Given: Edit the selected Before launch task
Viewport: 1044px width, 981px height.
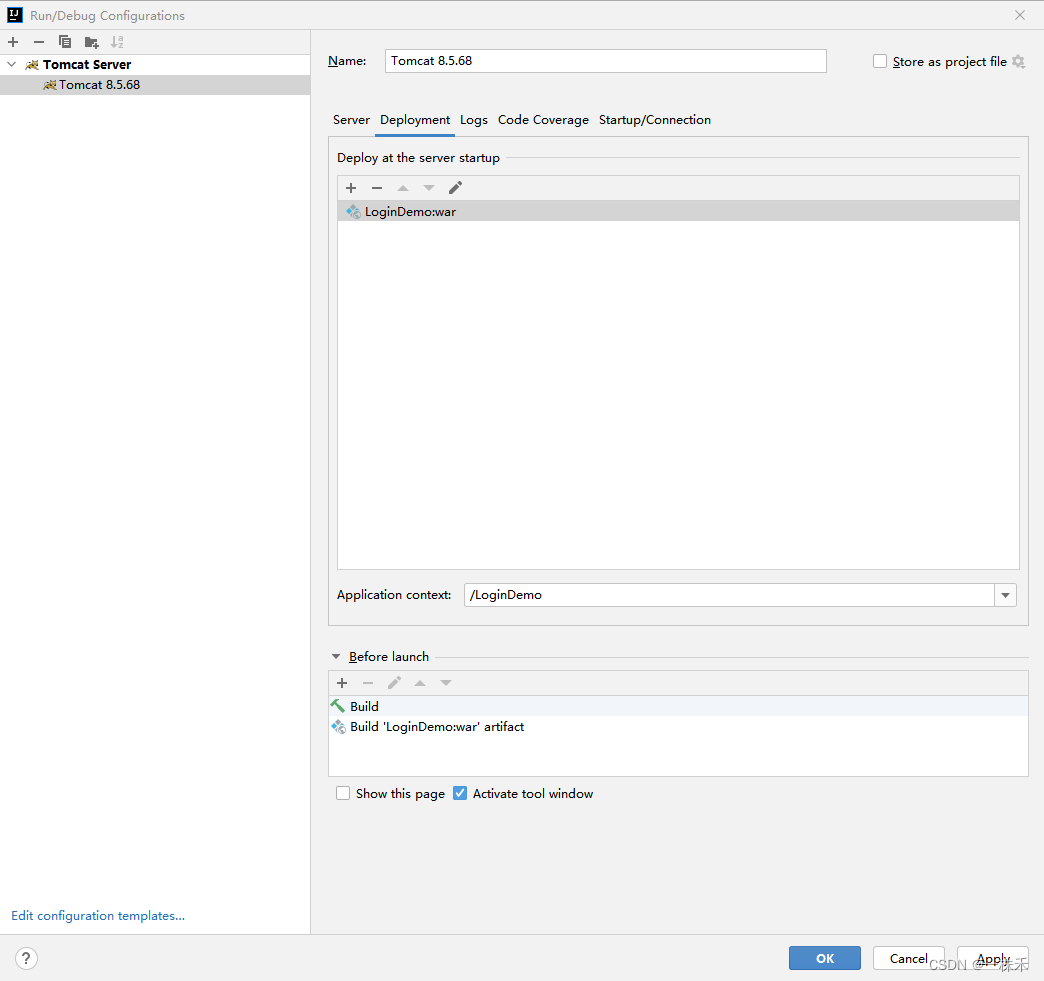Looking at the screenshot, I should click(x=394, y=683).
